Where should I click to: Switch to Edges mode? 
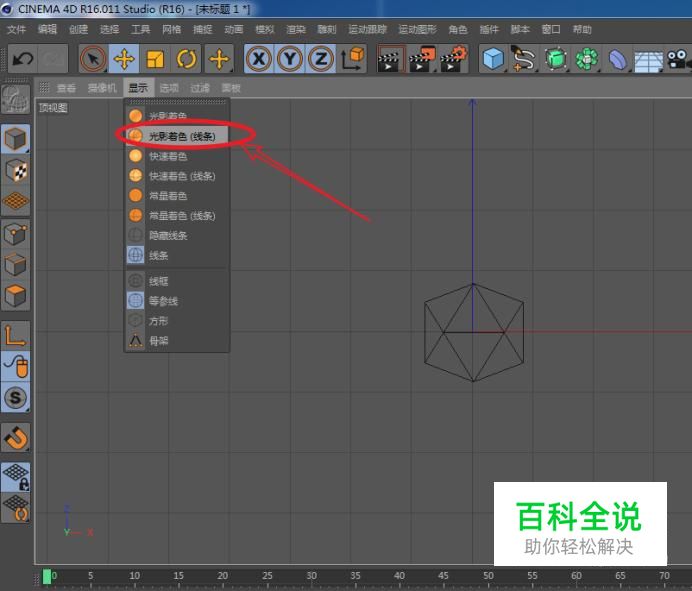click(15, 265)
